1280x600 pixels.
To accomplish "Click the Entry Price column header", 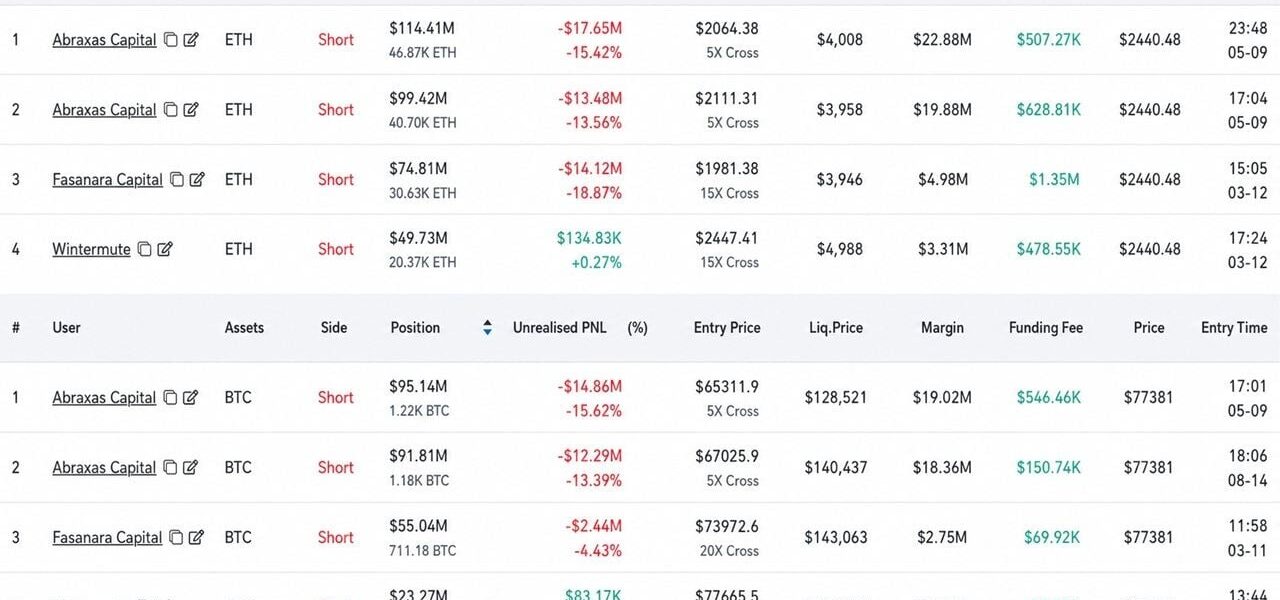I will point(727,327).
